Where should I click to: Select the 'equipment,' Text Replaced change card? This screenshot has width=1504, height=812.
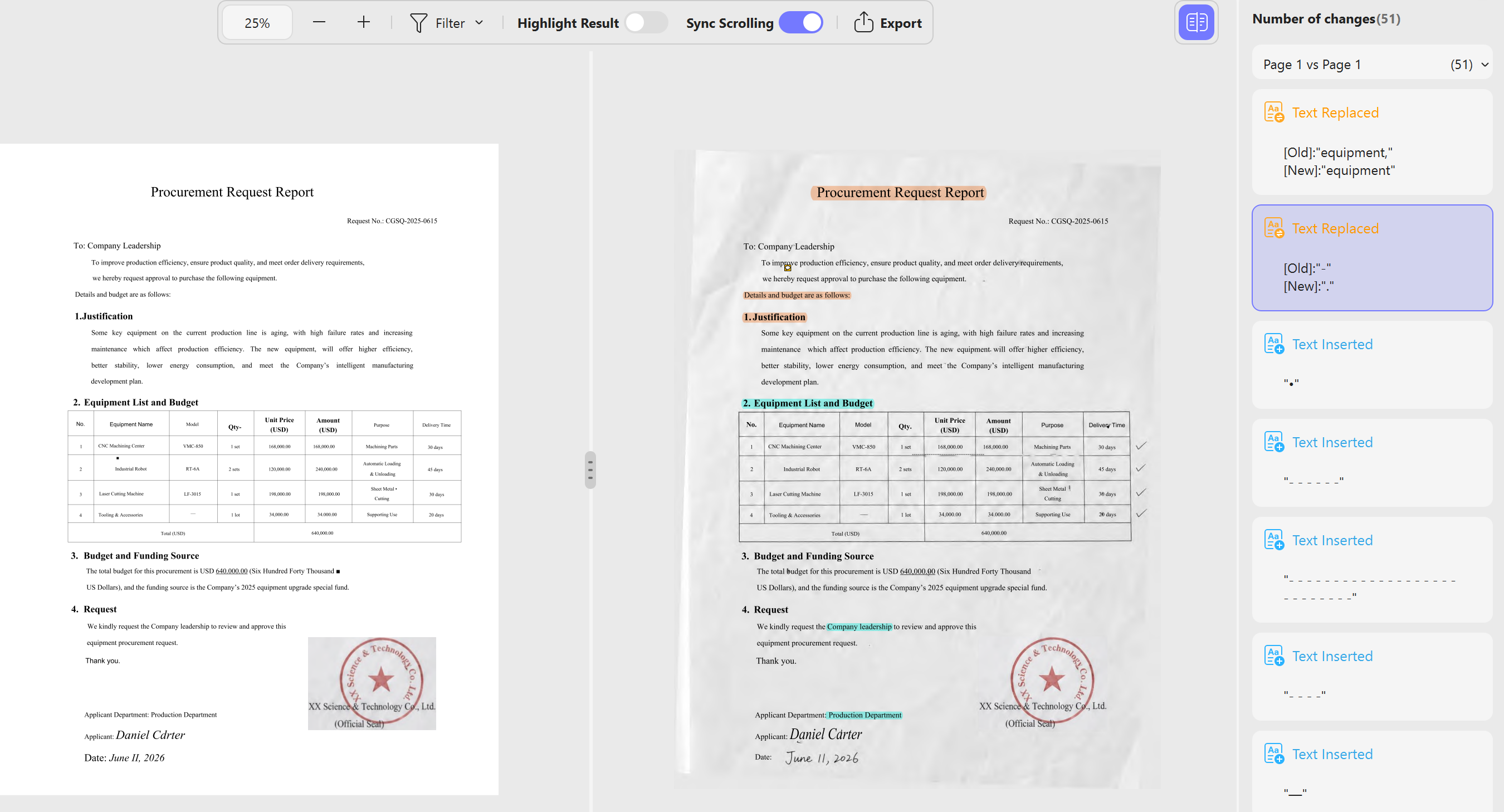pos(1372,142)
